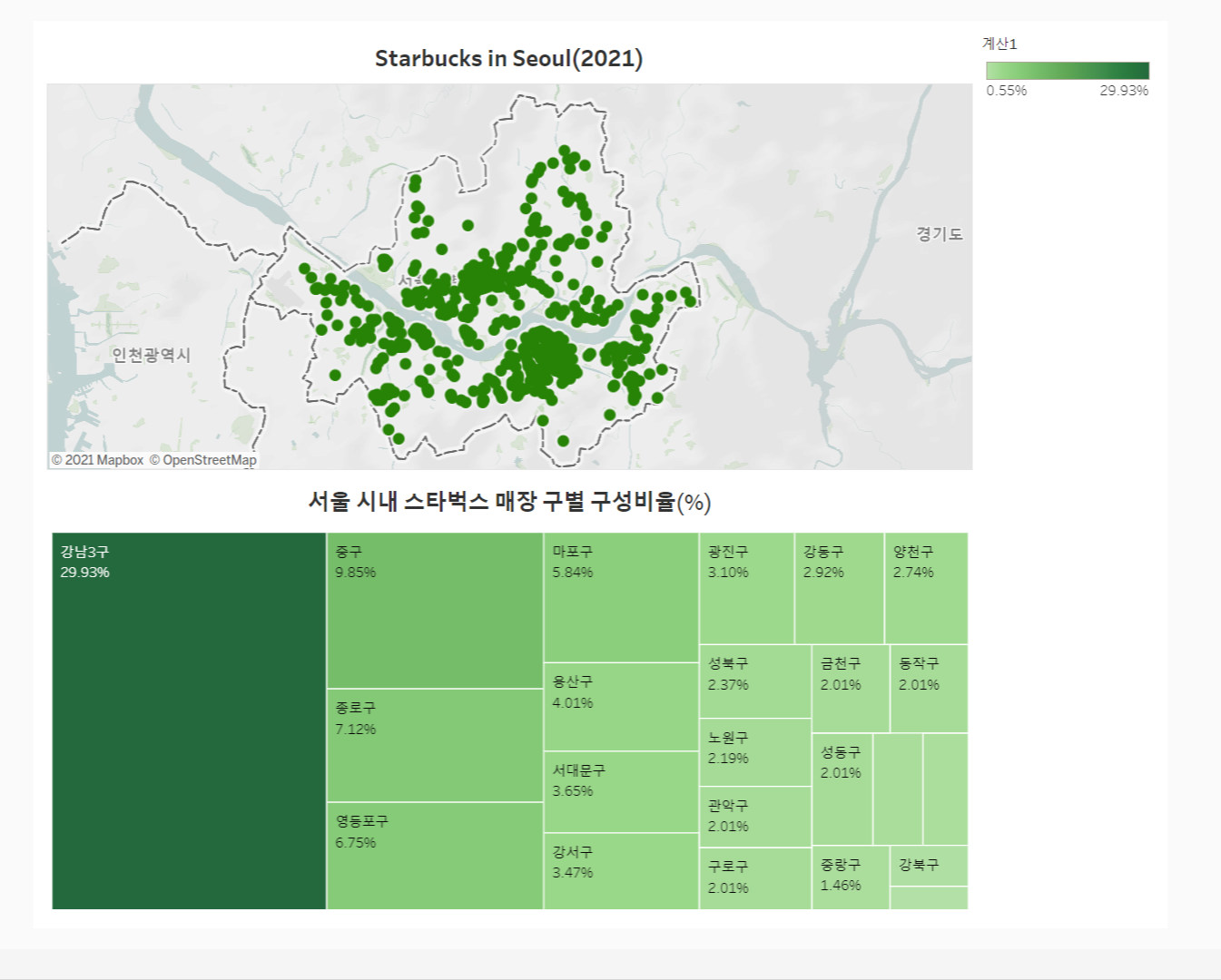Viewport: 1221px width, 980px height.
Task: Click the 경기도 map label
Action: click(940, 234)
